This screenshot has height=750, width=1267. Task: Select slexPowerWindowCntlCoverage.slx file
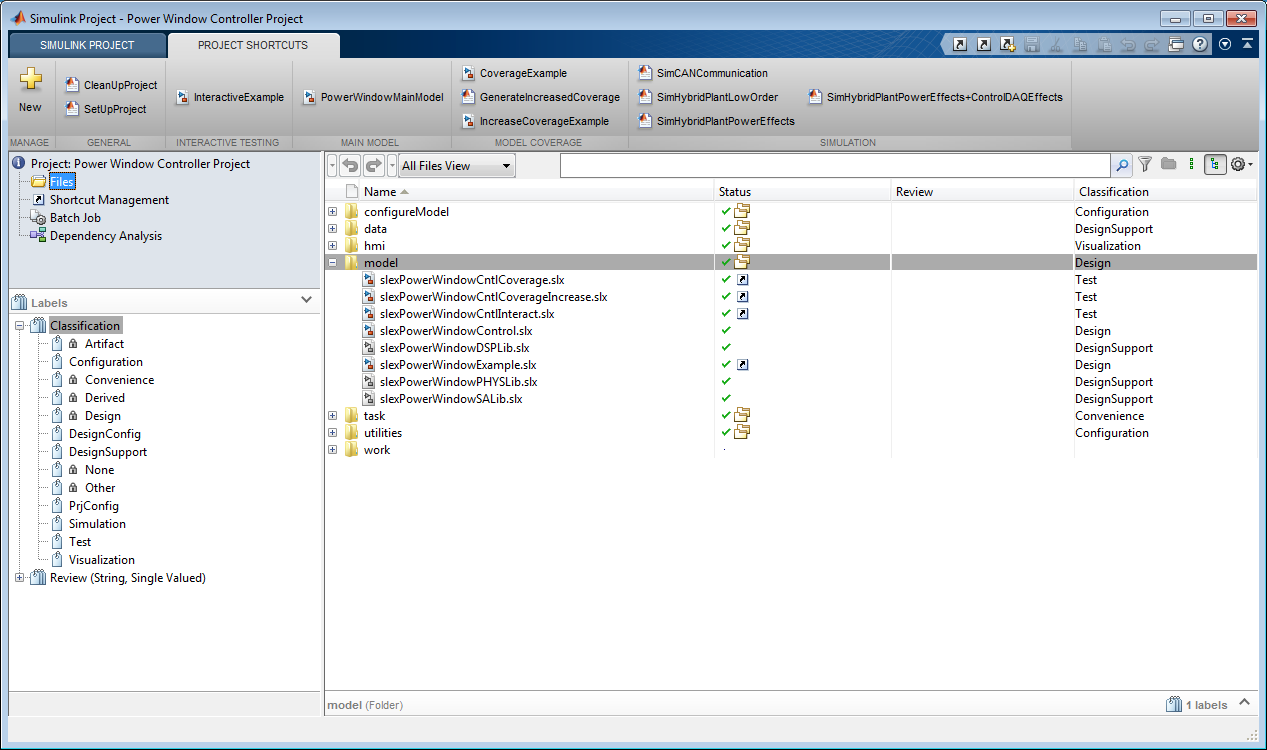click(472, 280)
